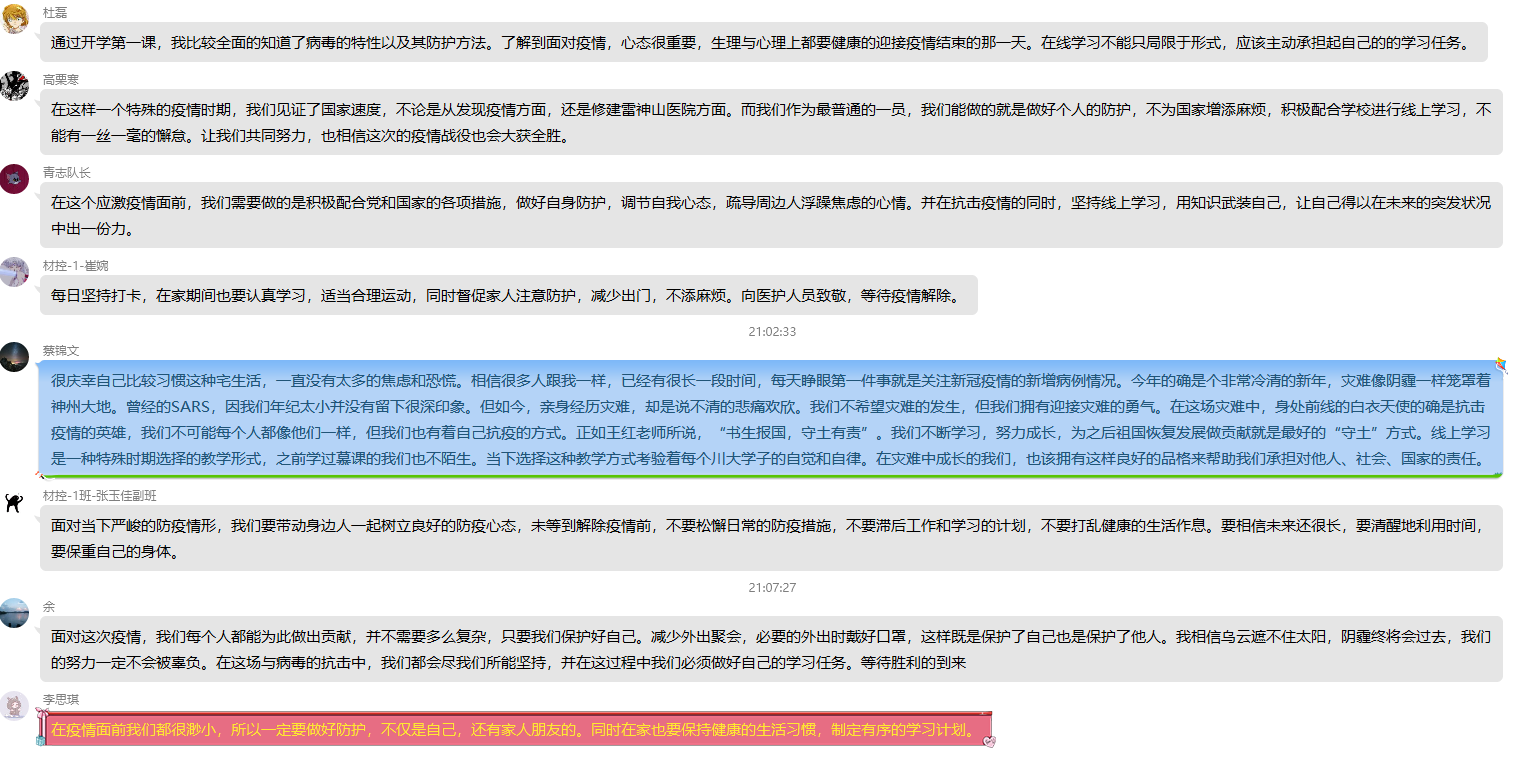This screenshot has height=757, width=1527.
Task: Click the username 杜磊
Action: (x=55, y=11)
